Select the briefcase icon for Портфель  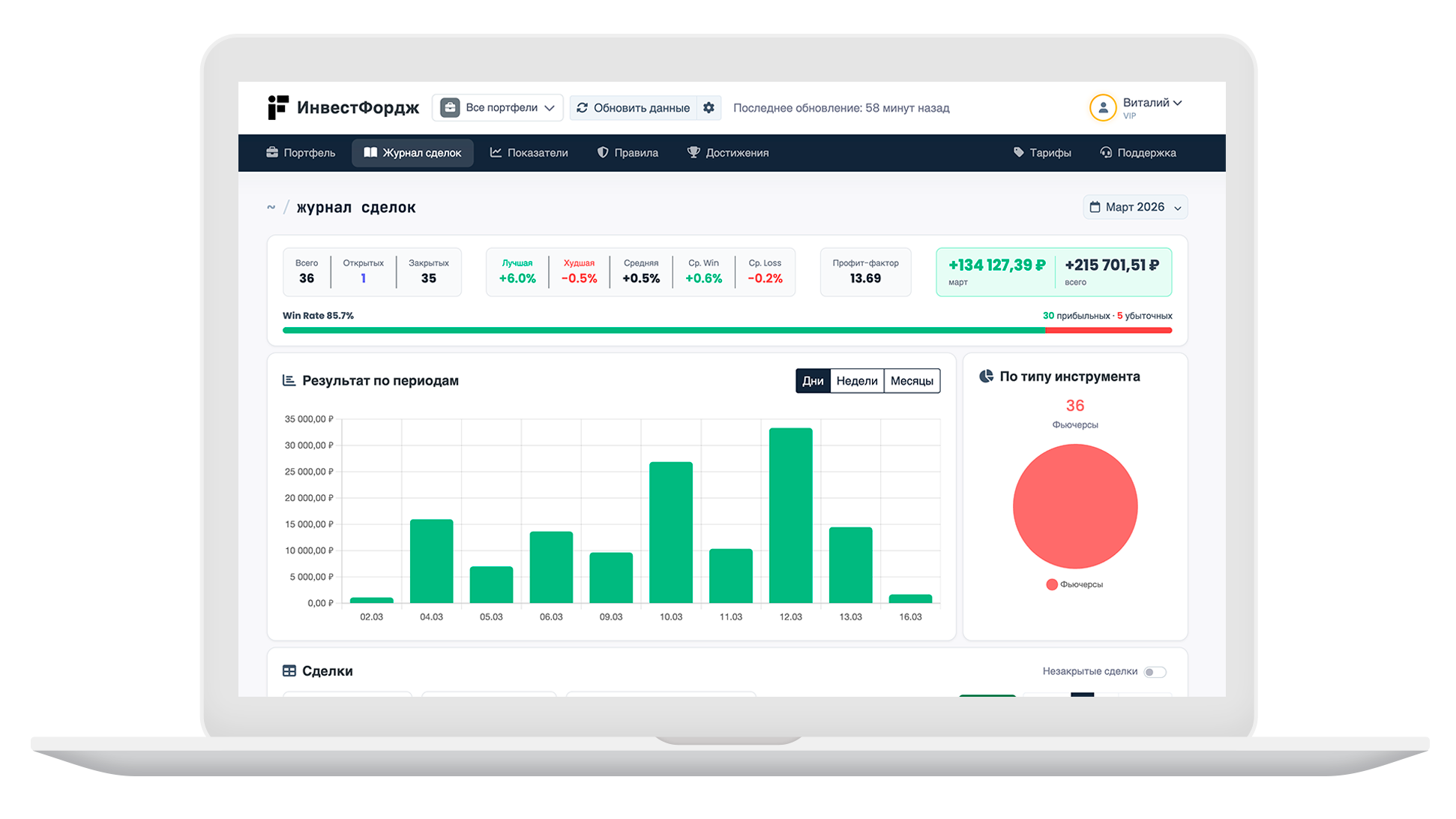(272, 152)
